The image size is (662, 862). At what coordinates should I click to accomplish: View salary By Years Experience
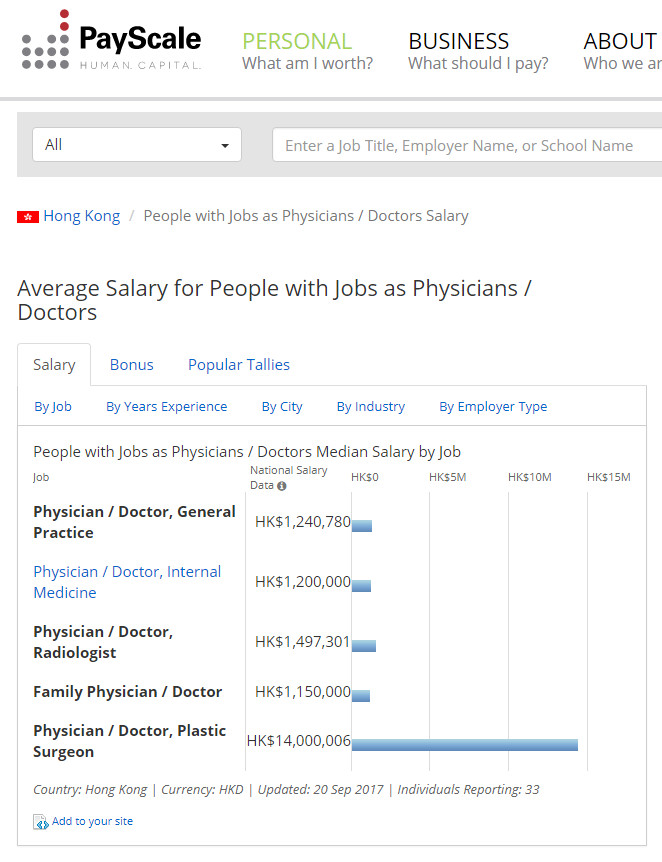167,407
